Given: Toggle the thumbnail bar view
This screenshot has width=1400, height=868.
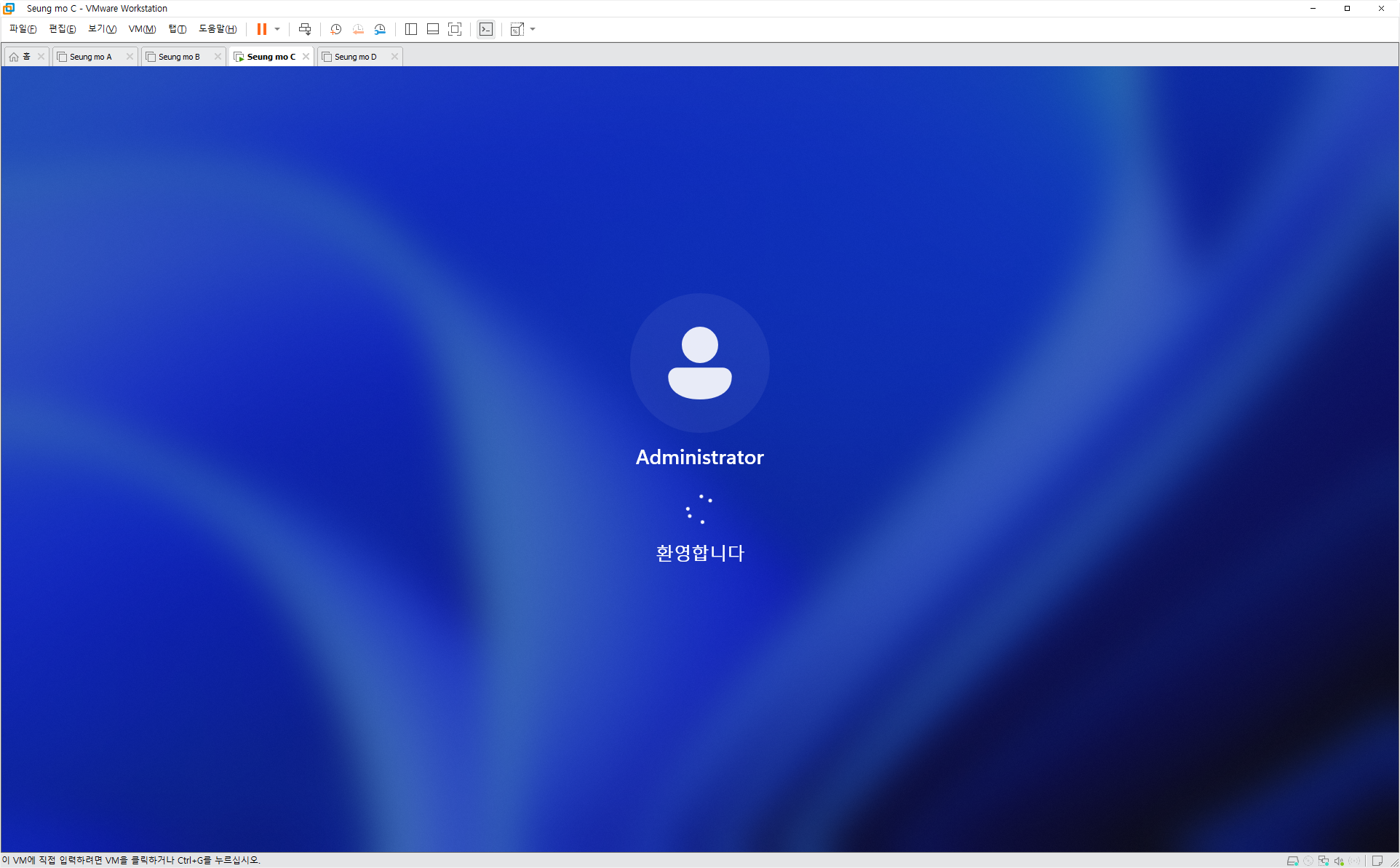Looking at the screenshot, I should click(x=433, y=29).
